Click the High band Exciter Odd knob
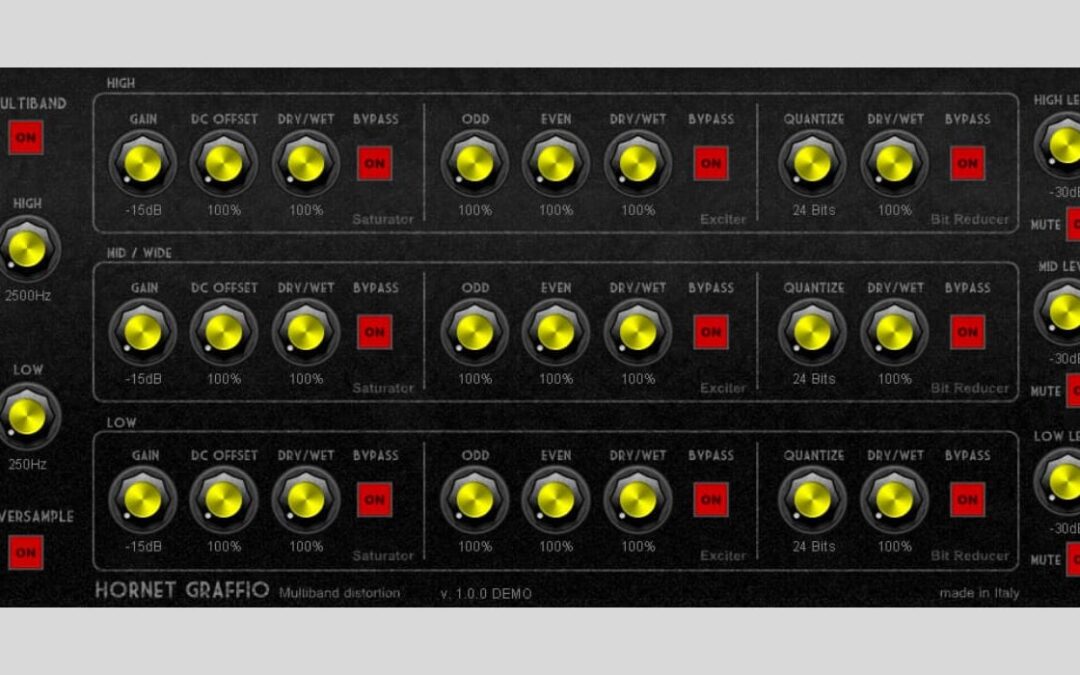The width and height of the screenshot is (1080, 675). tap(475, 164)
